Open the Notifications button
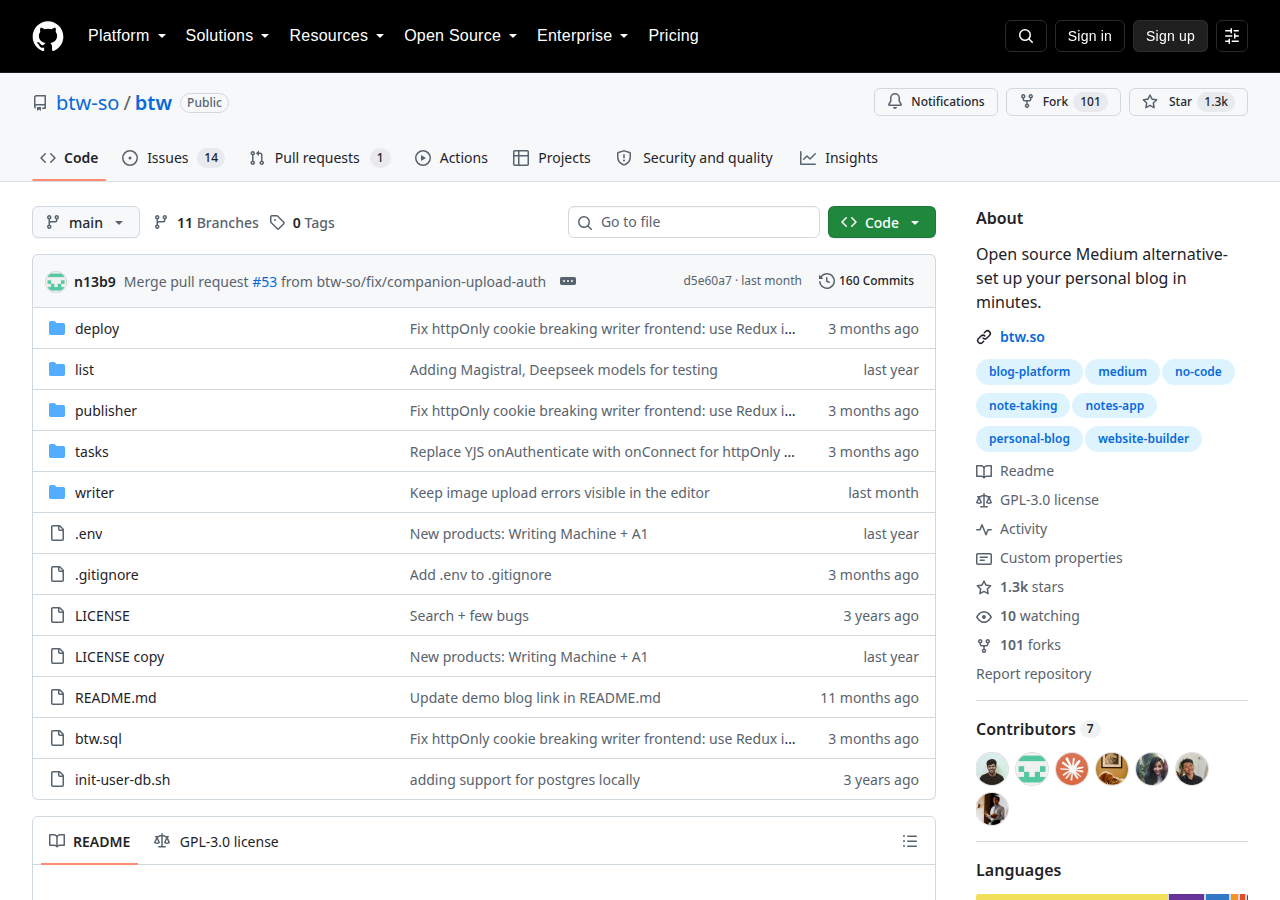 click(x=936, y=102)
